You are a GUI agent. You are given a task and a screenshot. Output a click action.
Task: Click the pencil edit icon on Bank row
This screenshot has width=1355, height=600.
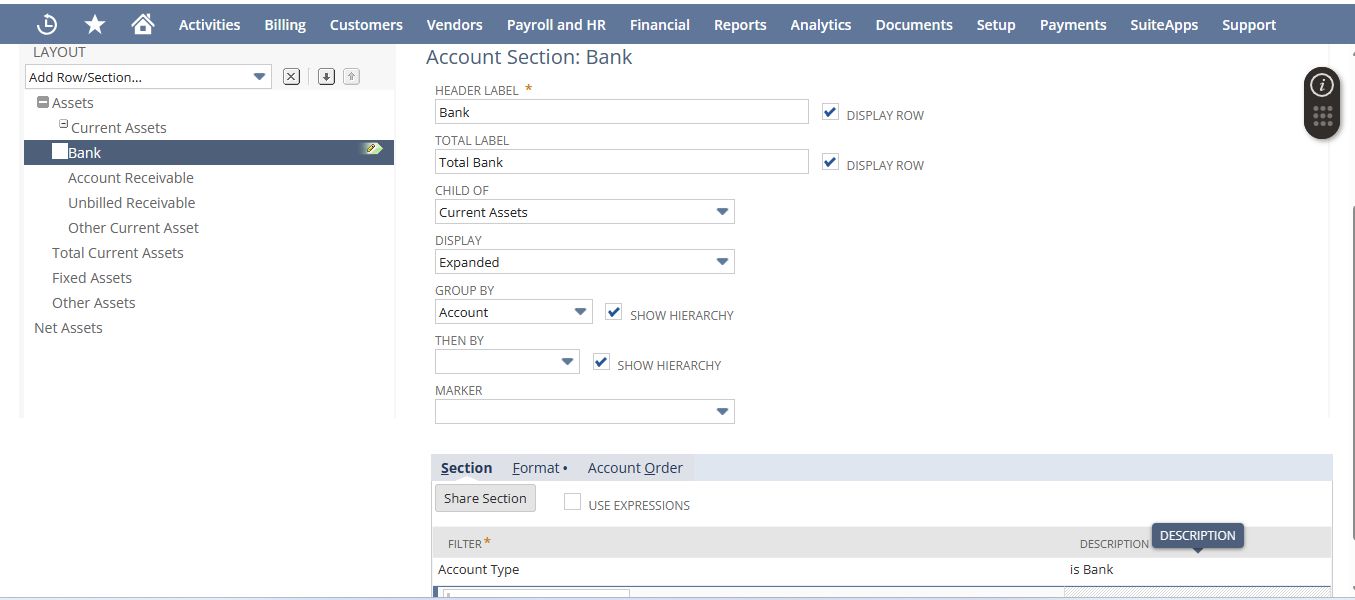(372, 149)
